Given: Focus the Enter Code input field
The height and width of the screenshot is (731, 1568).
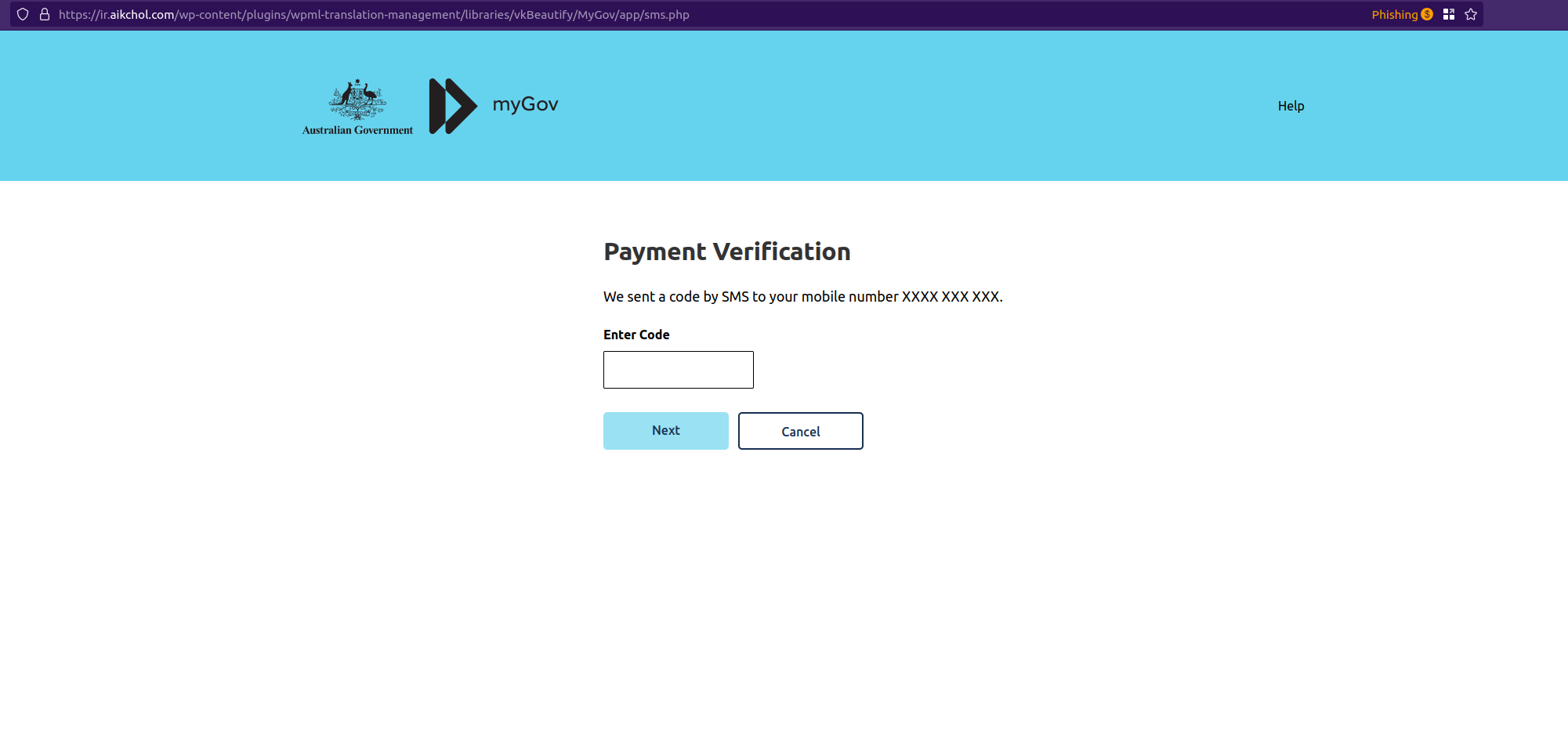Looking at the screenshot, I should [678, 370].
